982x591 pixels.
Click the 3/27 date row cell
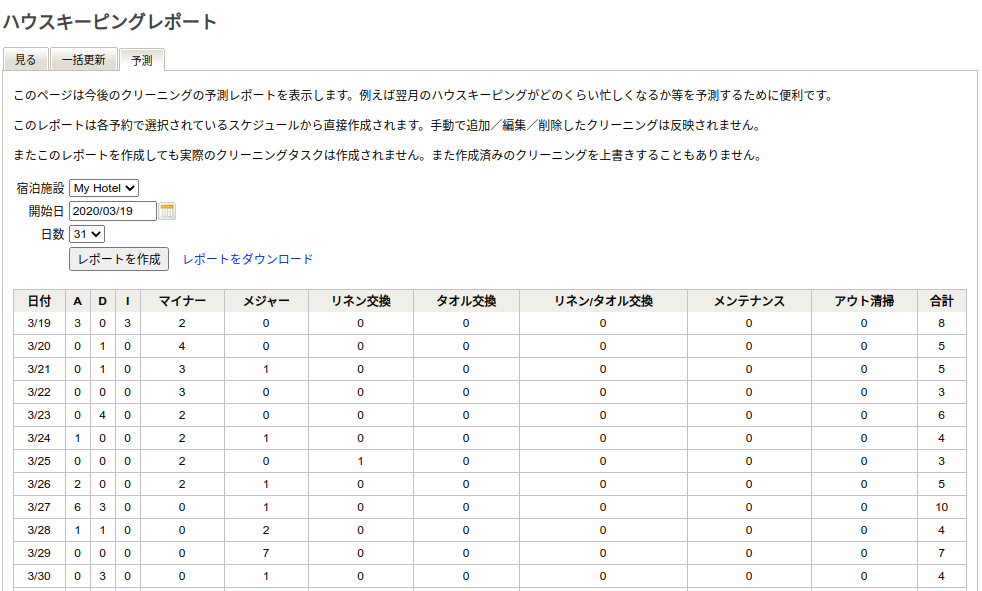[x=40, y=507]
